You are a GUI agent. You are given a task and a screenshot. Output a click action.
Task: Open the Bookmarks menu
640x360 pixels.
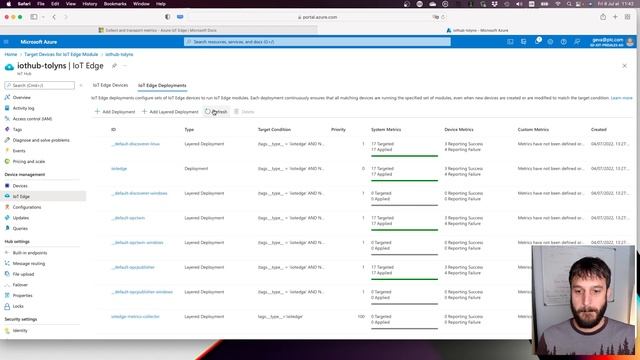(115, 4)
